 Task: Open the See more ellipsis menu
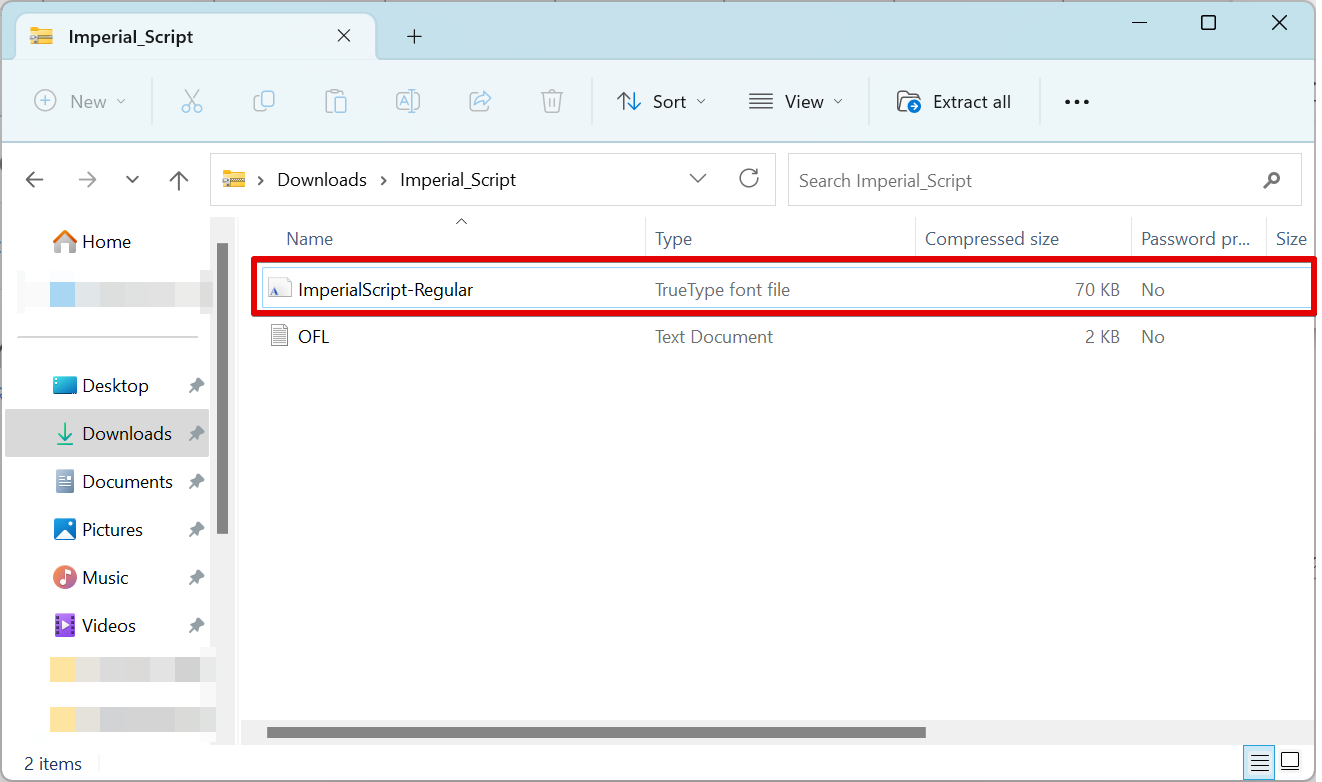click(x=1076, y=101)
